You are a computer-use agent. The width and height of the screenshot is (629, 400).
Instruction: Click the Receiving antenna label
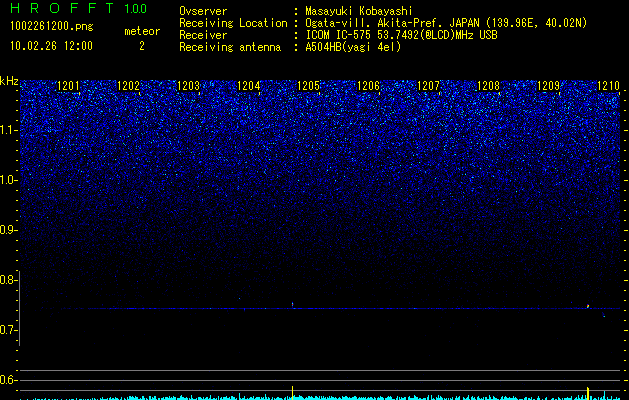point(230,47)
